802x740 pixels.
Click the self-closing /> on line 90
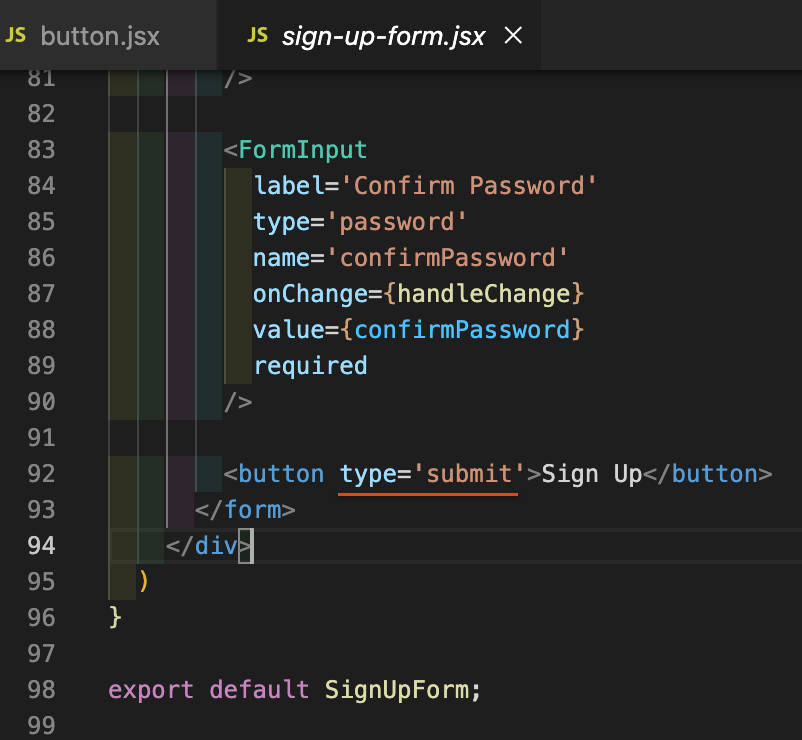(238, 402)
